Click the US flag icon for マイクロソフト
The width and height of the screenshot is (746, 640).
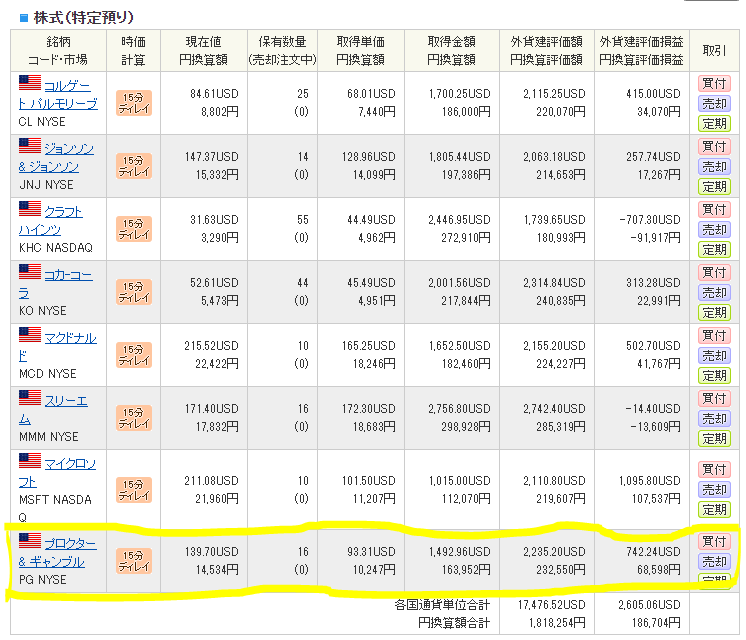[x=29, y=463]
